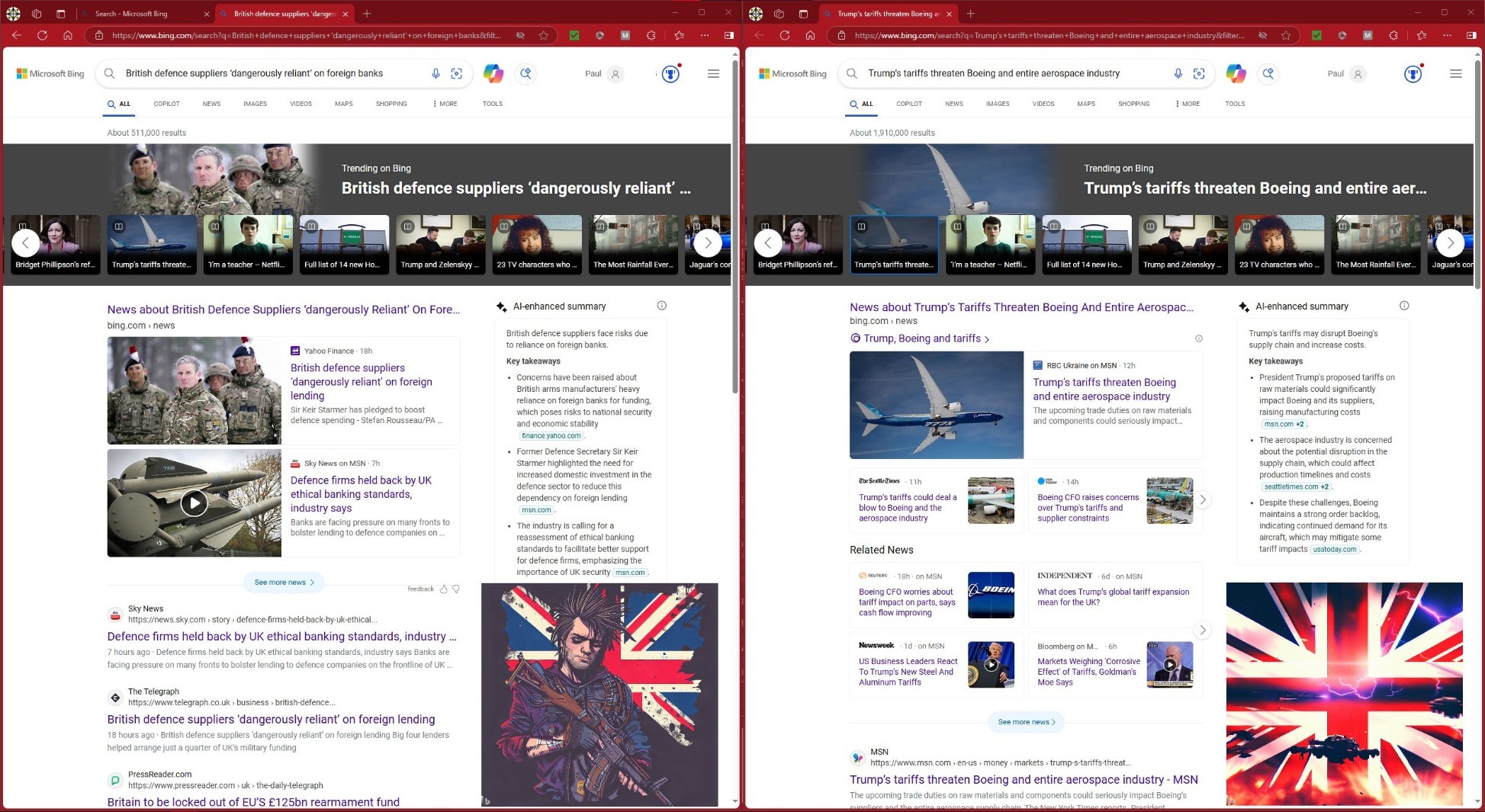
Task: Click chevron beside Boeing CFO raises concerns card
Action: (x=1203, y=500)
